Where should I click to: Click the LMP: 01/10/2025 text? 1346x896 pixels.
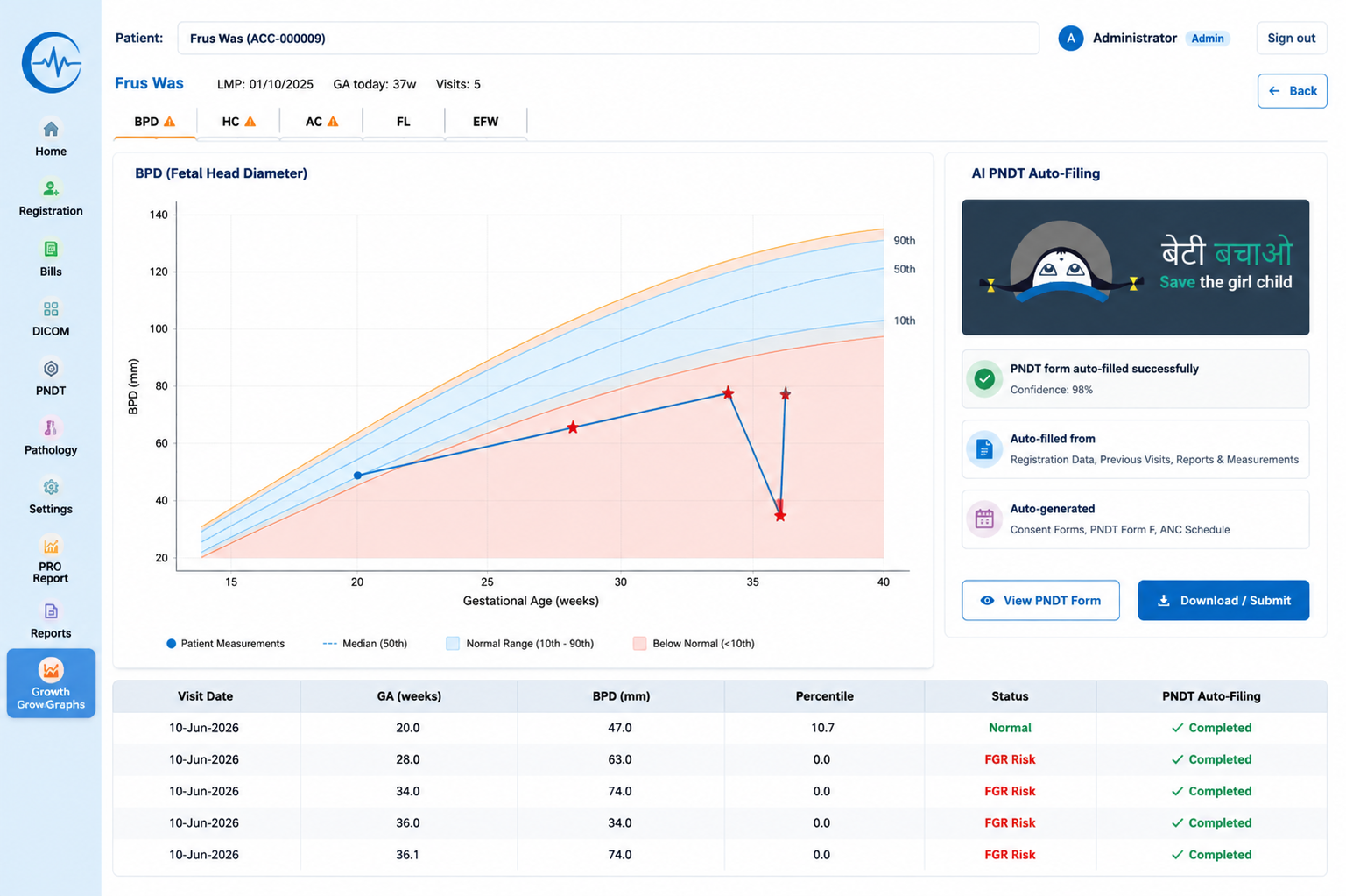[265, 84]
